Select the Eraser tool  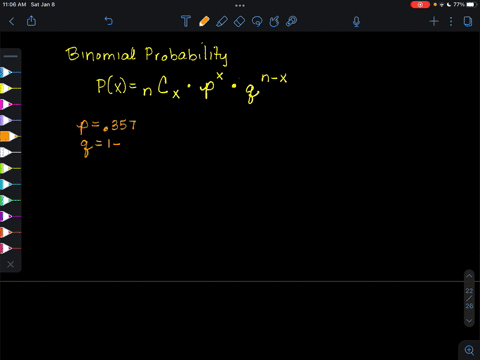click(x=239, y=22)
